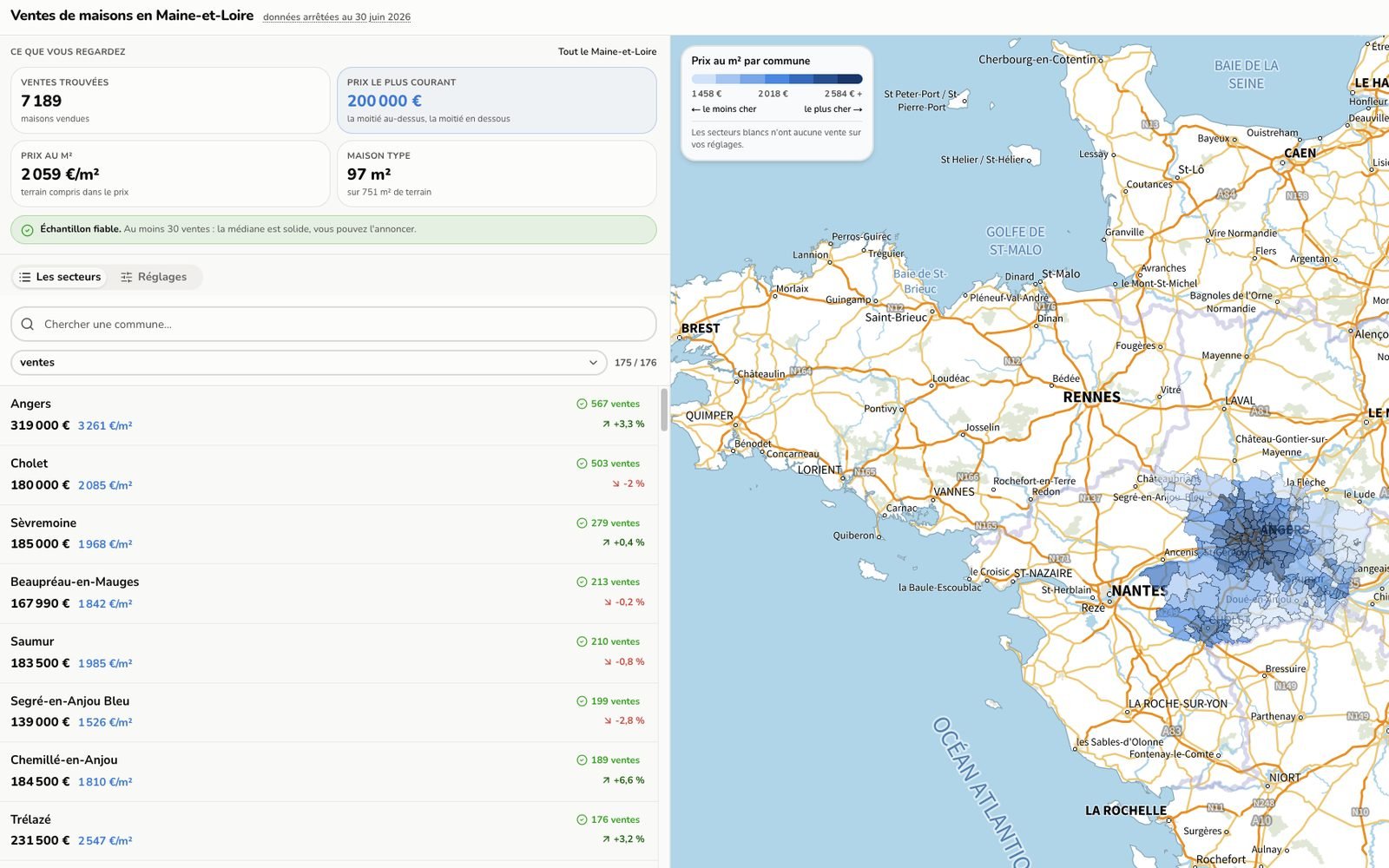Click the down arrow icon beside -0,2 %
Screen dimensions: 1389x868
coord(609,602)
